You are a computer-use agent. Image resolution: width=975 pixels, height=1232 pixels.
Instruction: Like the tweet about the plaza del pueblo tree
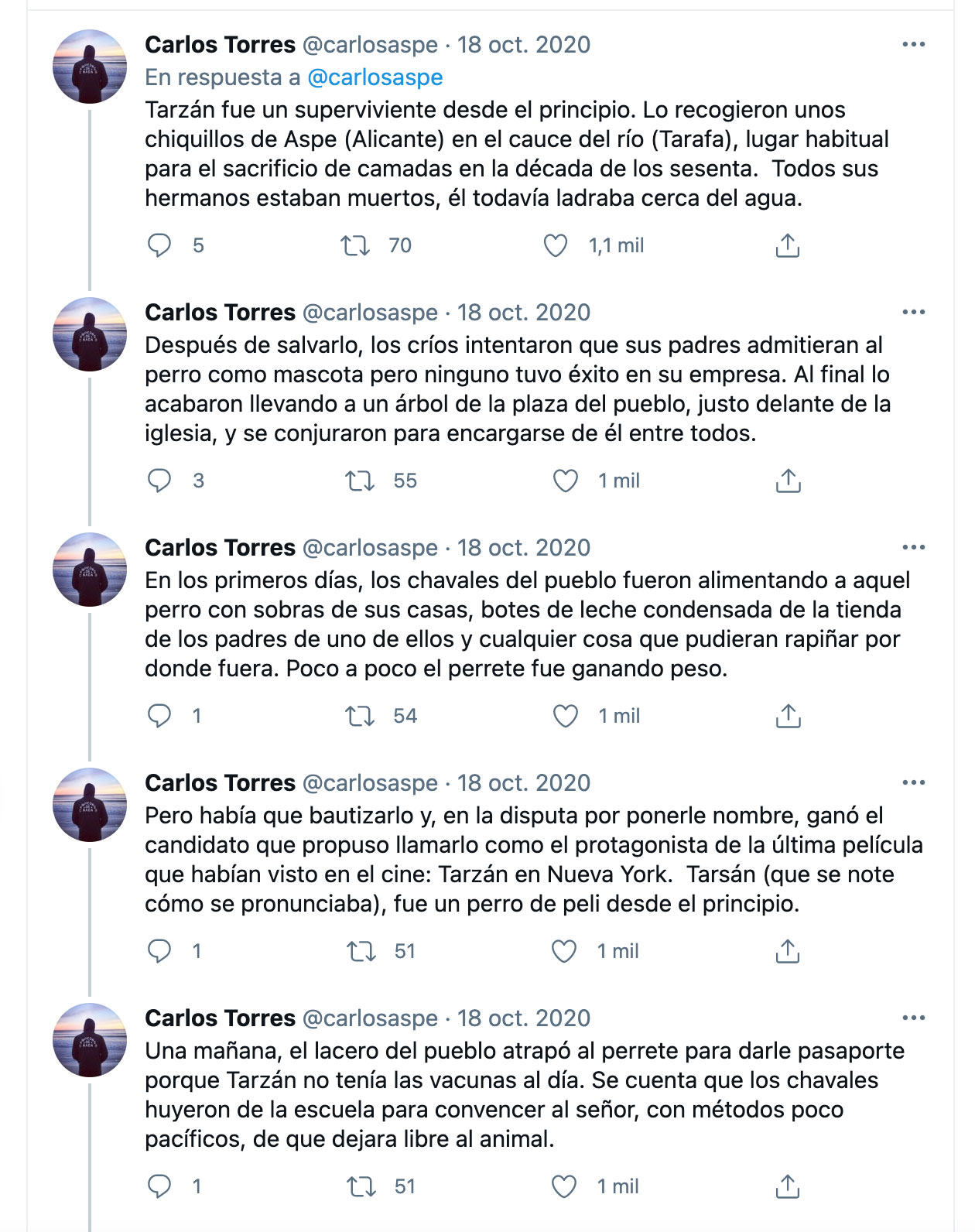click(x=566, y=481)
